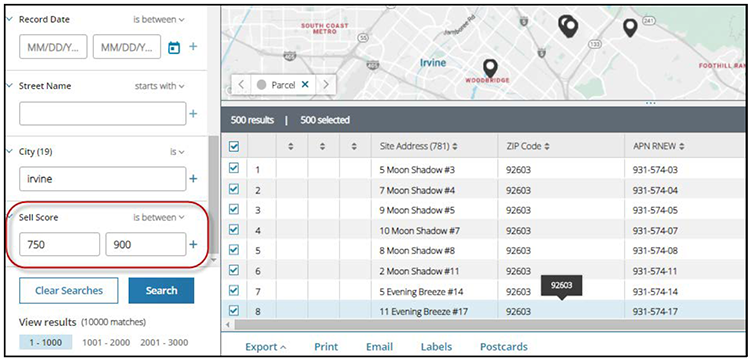Toggle the select-all checkbox in table header
This screenshot has width=750, height=360.
234,147
